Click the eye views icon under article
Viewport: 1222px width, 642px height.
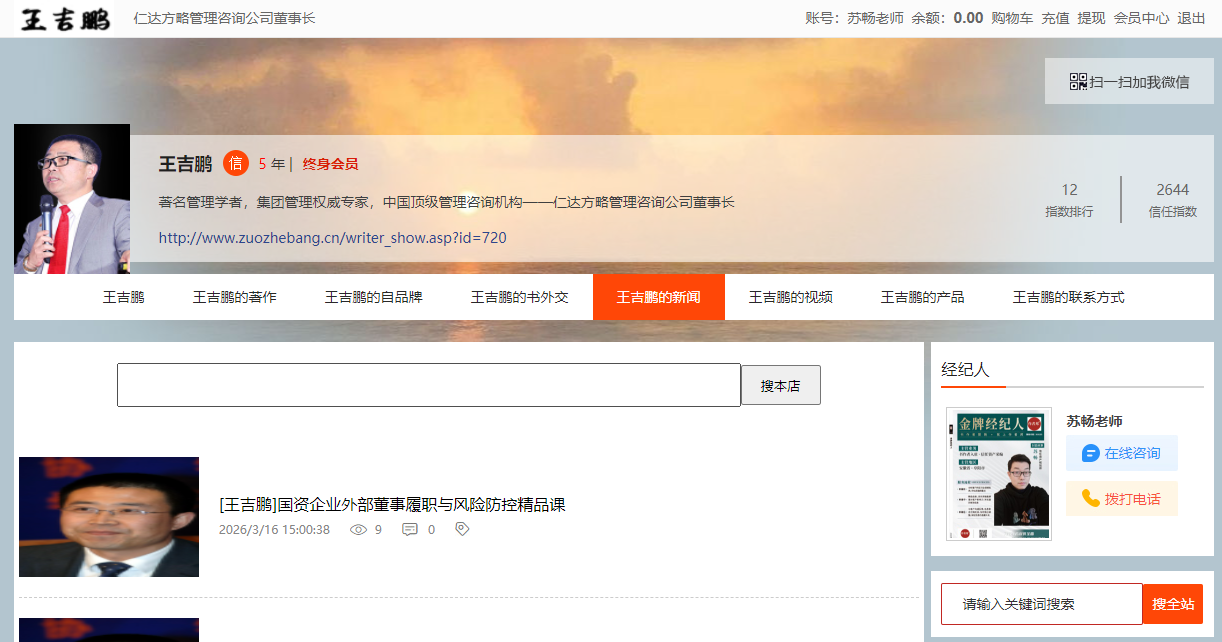(358, 530)
